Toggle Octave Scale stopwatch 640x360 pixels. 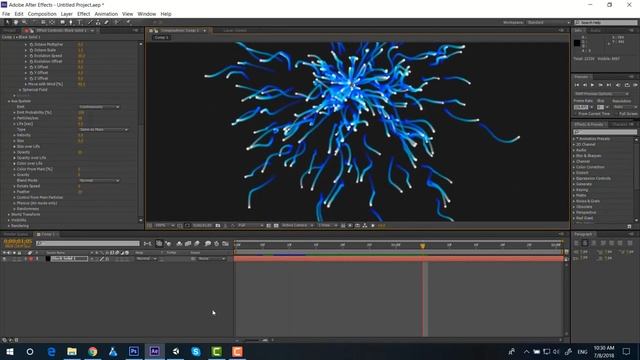(x=31, y=50)
